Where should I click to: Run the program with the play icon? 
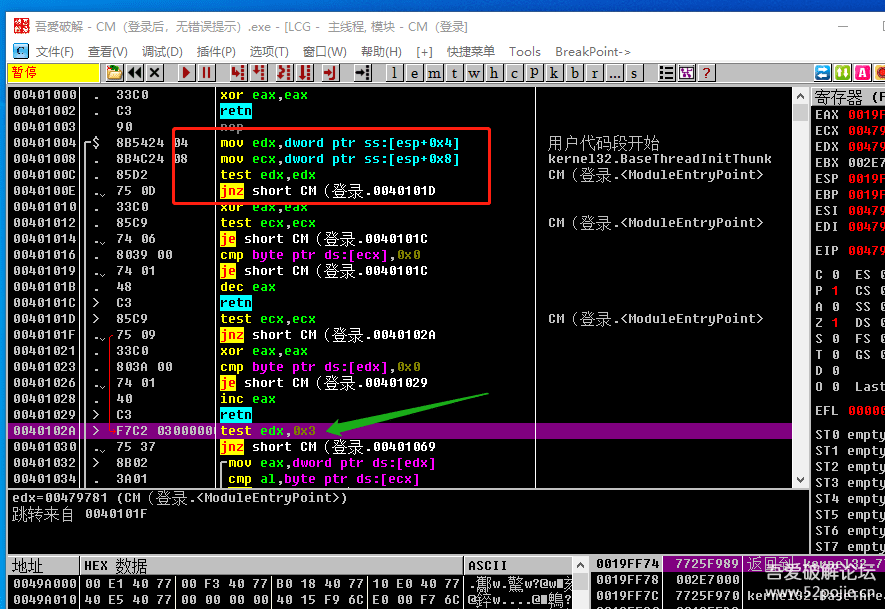[x=187, y=73]
